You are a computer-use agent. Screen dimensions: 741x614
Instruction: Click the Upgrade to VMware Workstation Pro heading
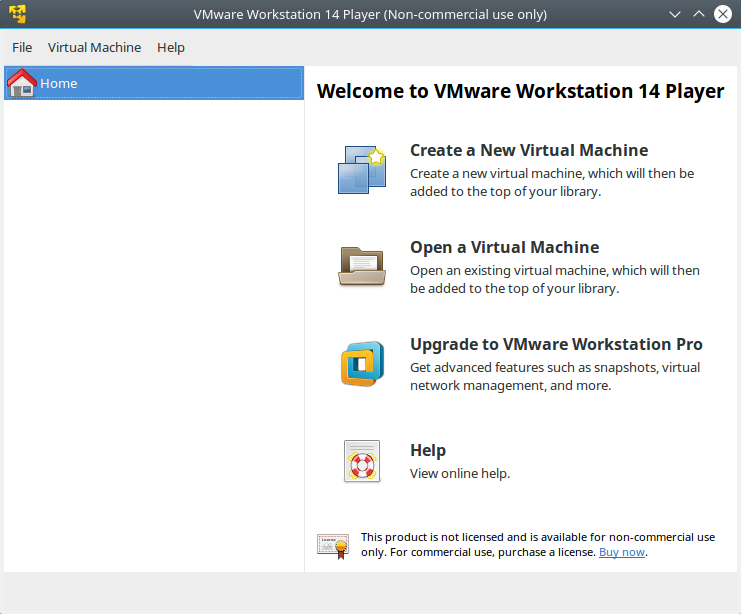(x=556, y=345)
